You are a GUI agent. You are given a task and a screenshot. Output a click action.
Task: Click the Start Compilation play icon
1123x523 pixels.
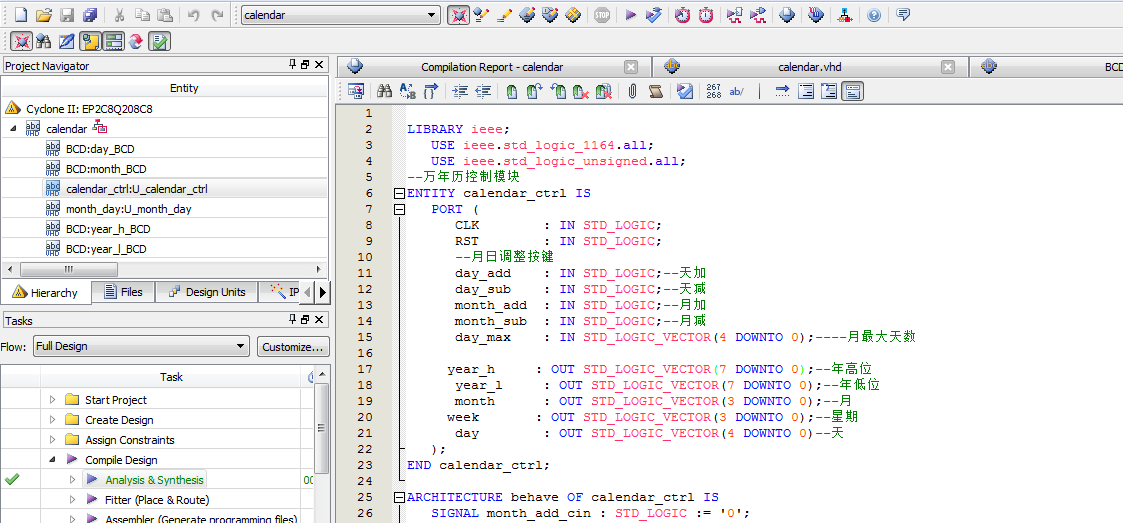point(630,15)
